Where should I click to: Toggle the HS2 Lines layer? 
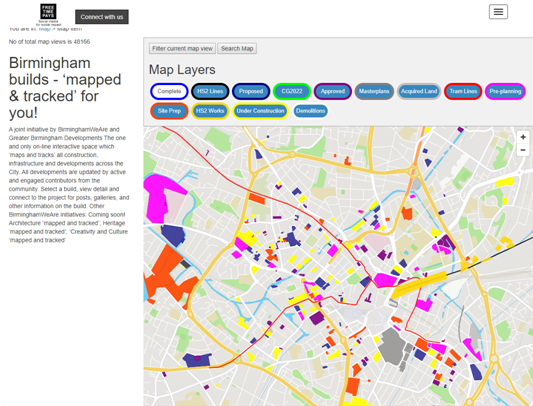(210, 91)
